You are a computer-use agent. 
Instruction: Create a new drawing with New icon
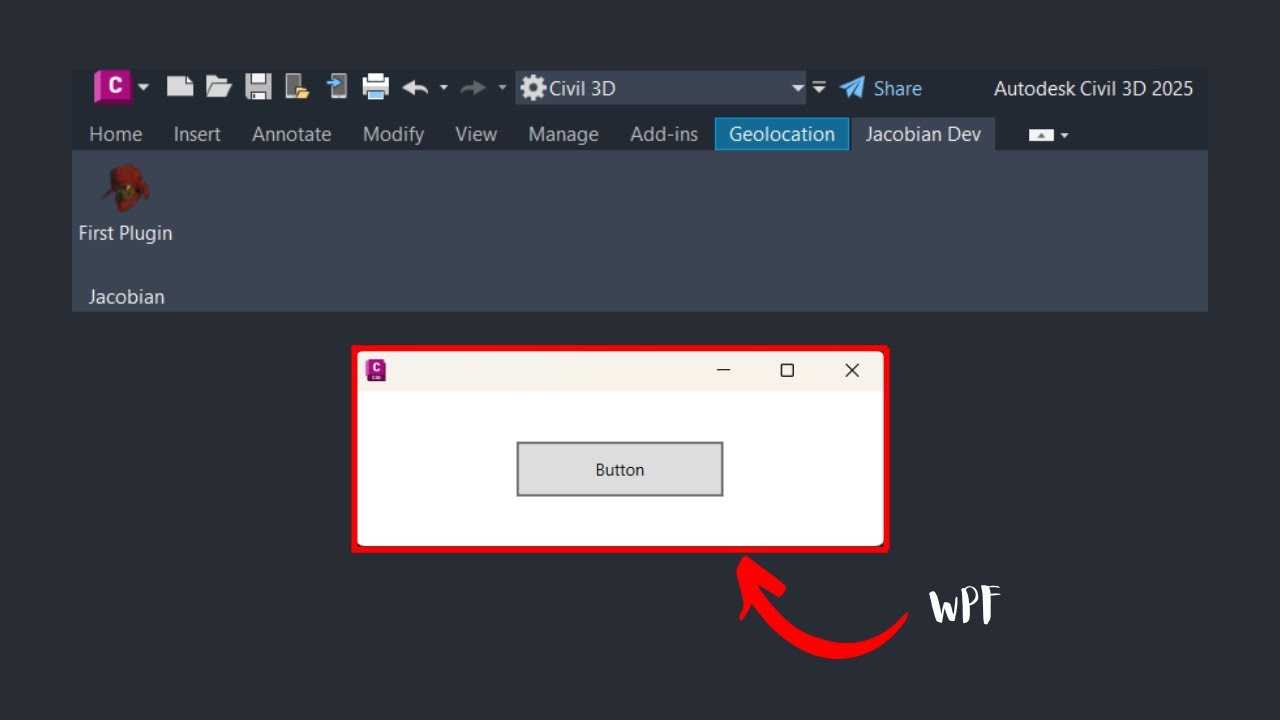180,87
